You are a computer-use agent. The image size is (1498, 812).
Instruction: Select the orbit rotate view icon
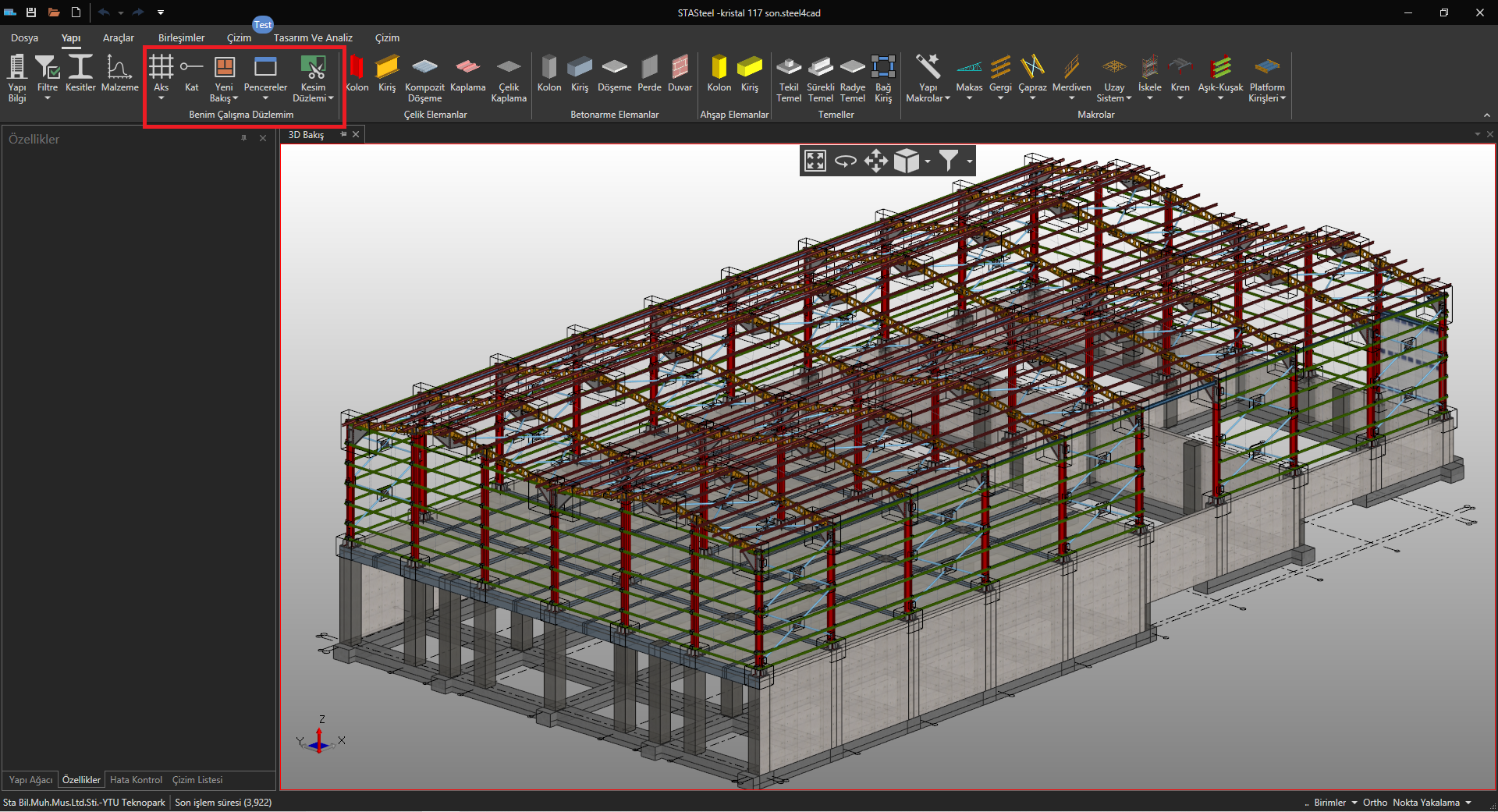(x=846, y=161)
